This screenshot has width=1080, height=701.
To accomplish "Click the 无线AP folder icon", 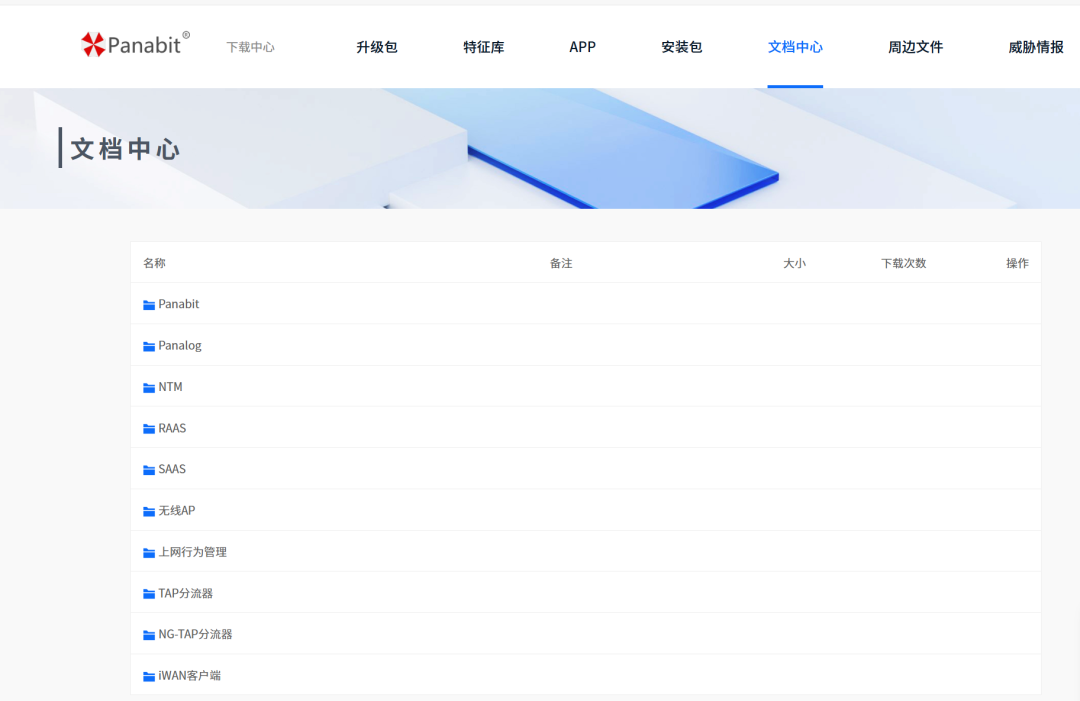I will 148,511.
